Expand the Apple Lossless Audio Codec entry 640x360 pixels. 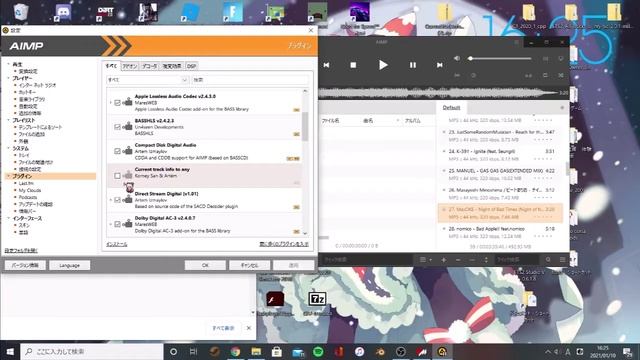pos(111,102)
